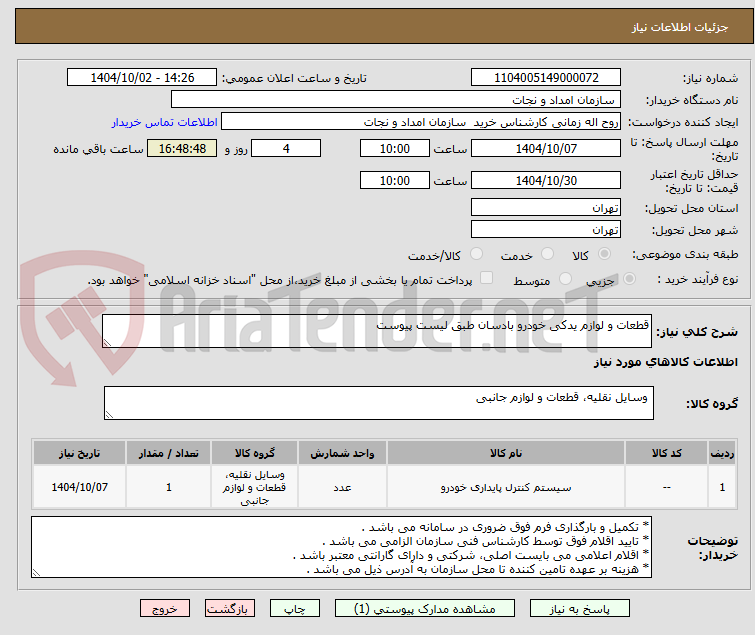Screen dimensions: 755x635
Task: Click the buyer notes text area
Action: pyautogui.click(x=341, y=547)
